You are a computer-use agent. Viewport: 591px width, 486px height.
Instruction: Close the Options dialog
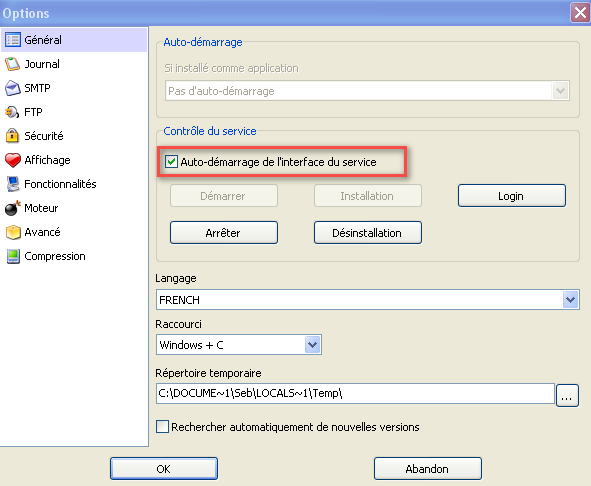tap(580, 12)
